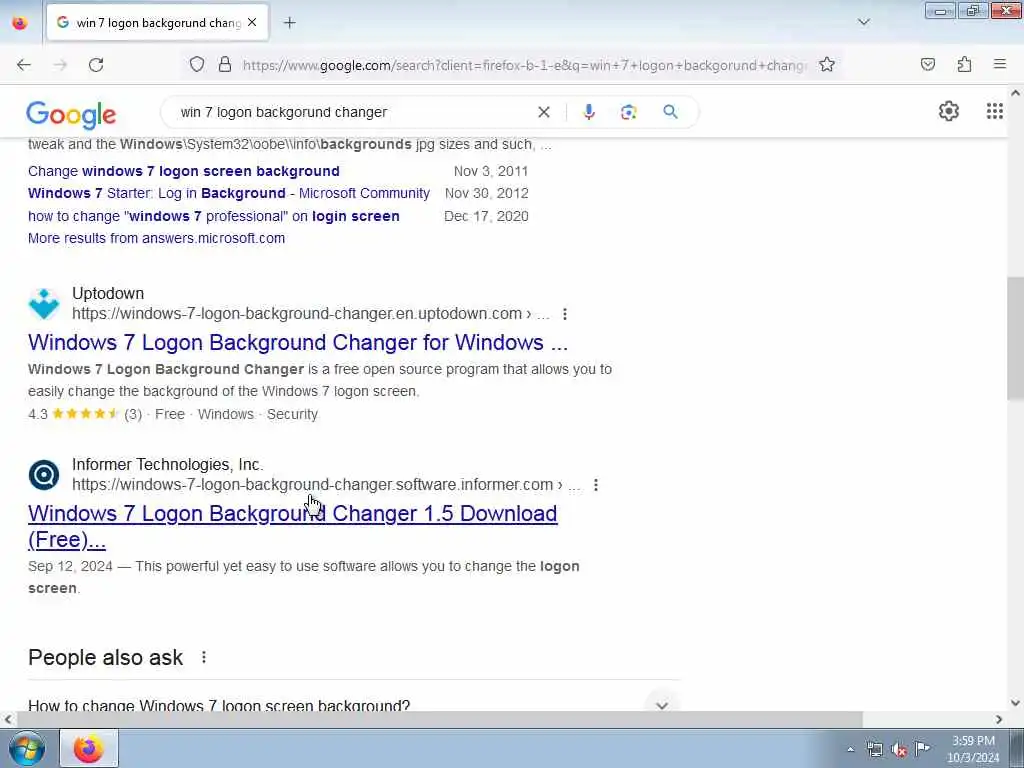Open the Uptodown Logon Background Changer result title
This screenshot has height=768, width=1024.
(298, 342)
